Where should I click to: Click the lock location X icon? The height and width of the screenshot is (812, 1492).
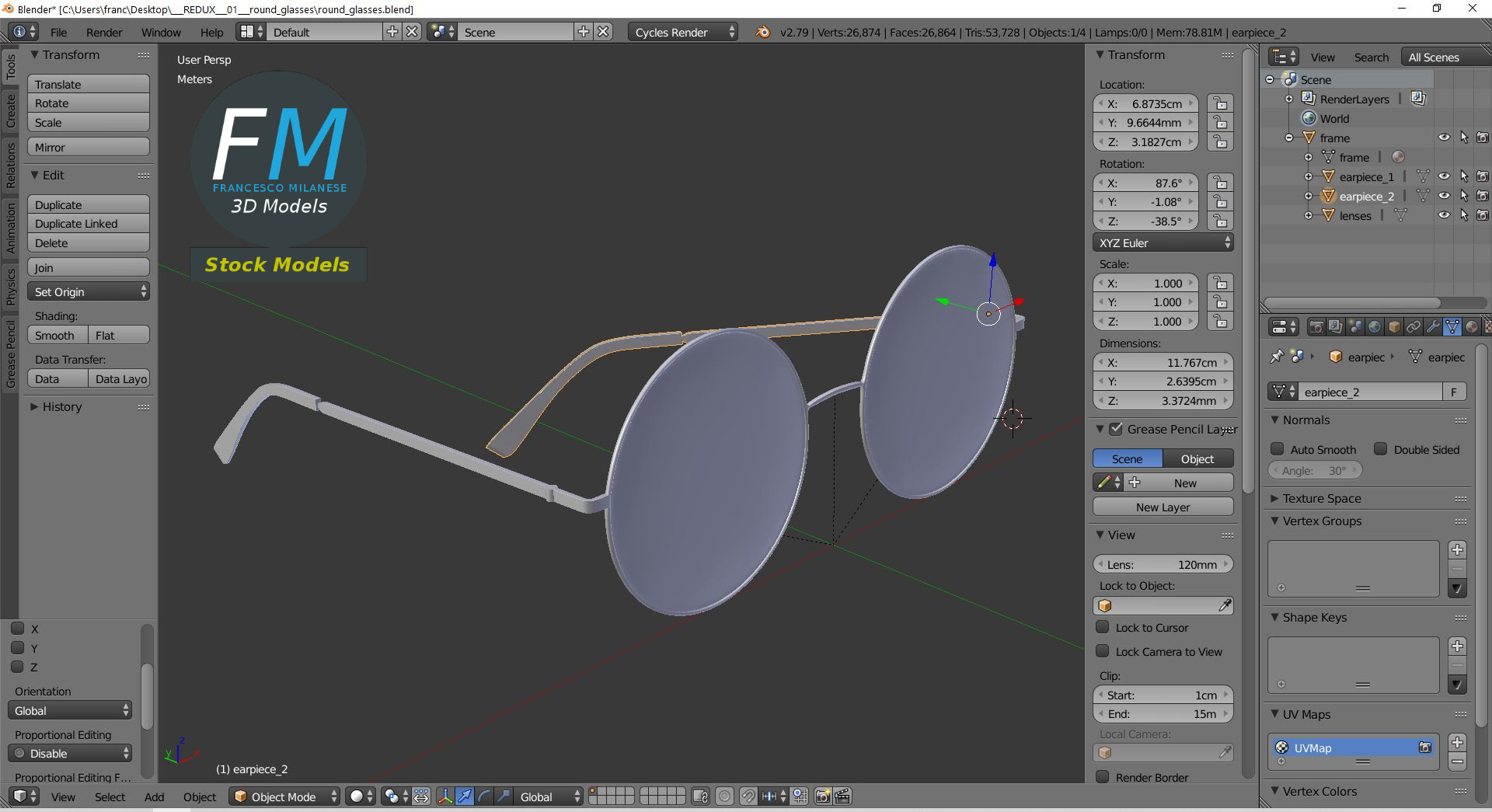[1221, 103]
